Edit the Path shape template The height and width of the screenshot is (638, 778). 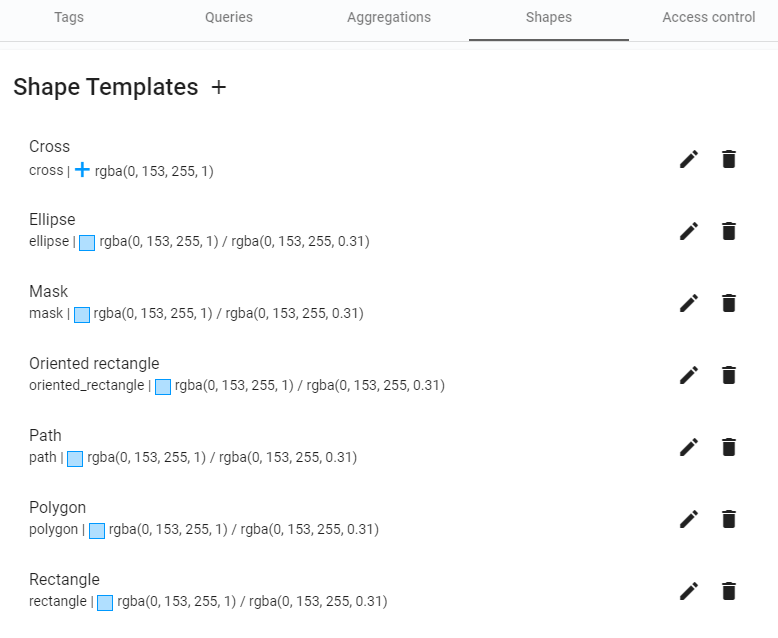click(x=689, y=447)
